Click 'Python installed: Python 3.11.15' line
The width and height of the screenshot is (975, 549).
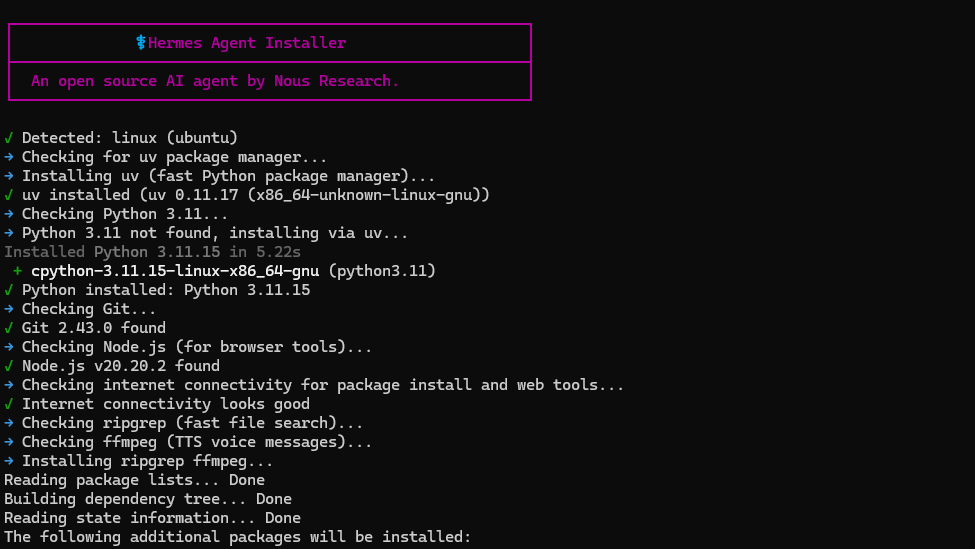pyautogui.click(x=166, y=290)
